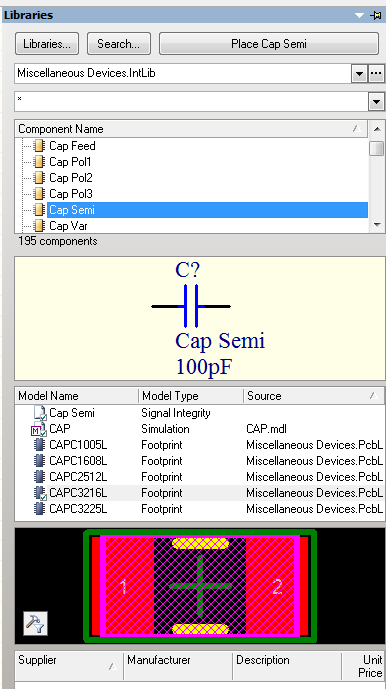Pin the Libraries panel with pushpin icon
The height and width of the screenshot is (689, 388).
click(376, 15)
